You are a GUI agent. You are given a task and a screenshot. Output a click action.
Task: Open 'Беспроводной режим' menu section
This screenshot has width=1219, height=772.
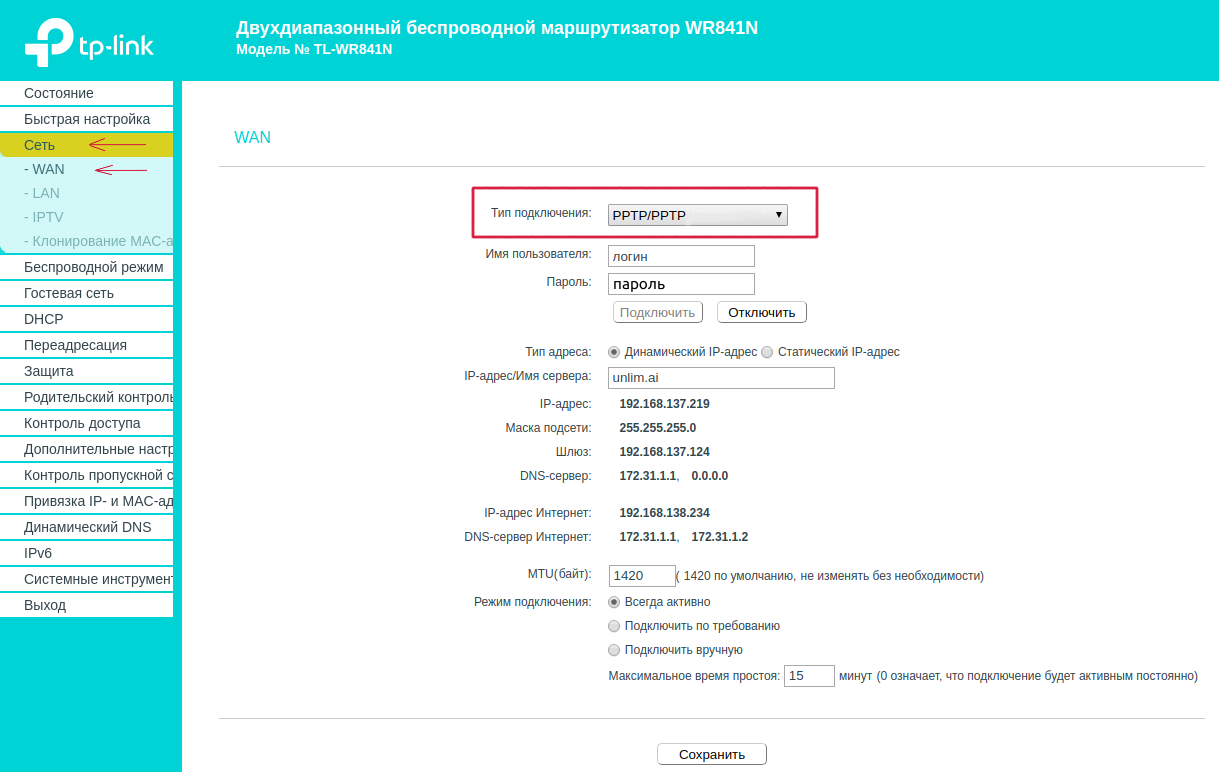coord(93,267)
